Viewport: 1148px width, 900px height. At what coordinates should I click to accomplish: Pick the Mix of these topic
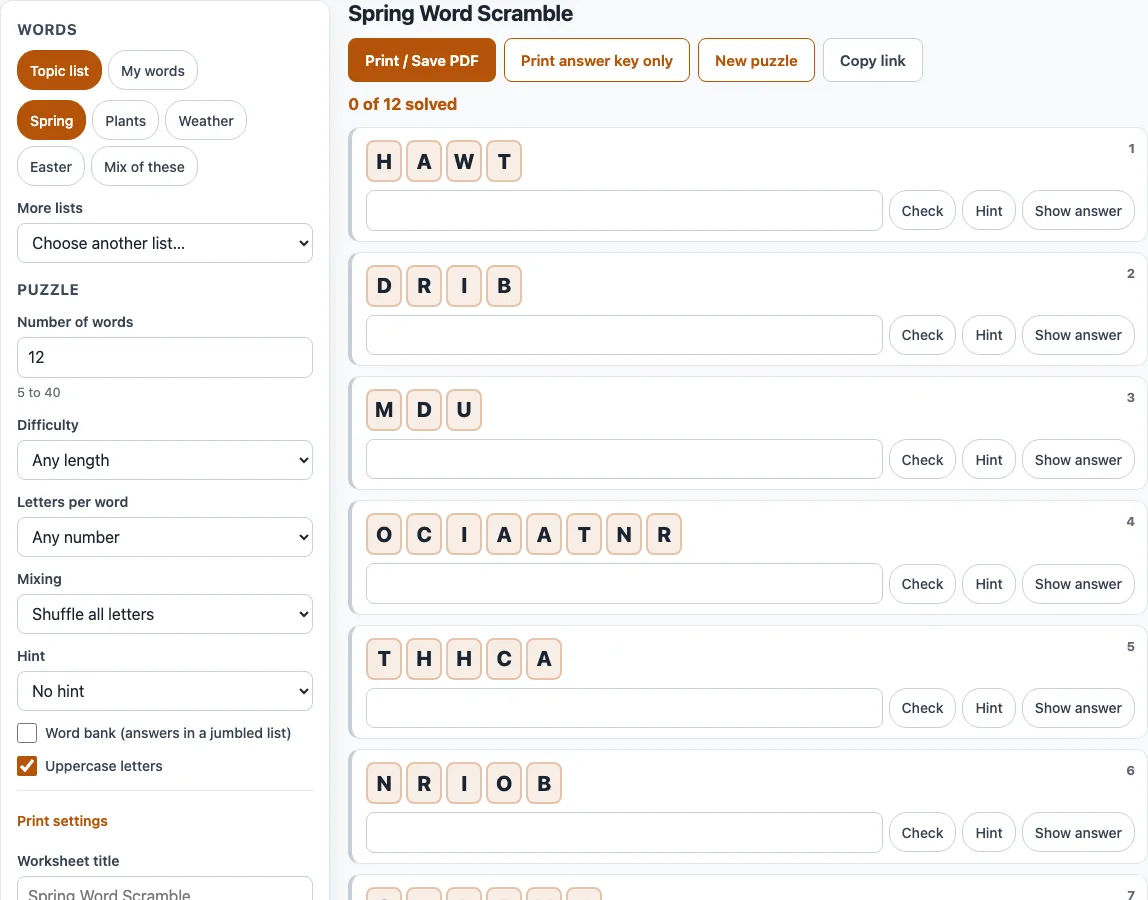click(144, 166)
